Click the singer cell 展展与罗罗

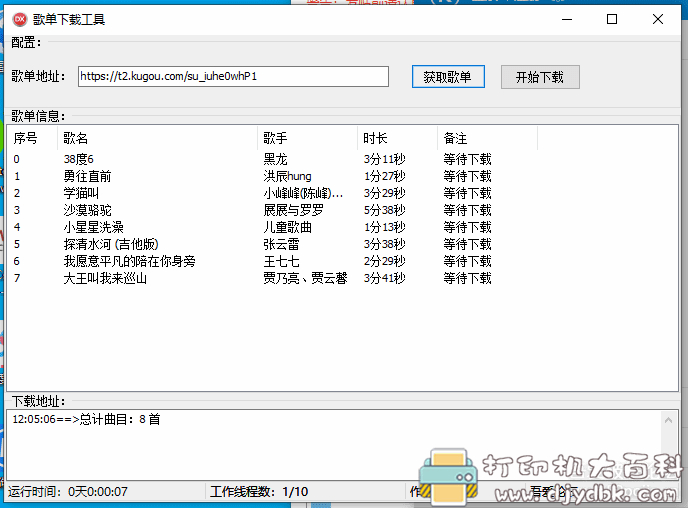294,210
